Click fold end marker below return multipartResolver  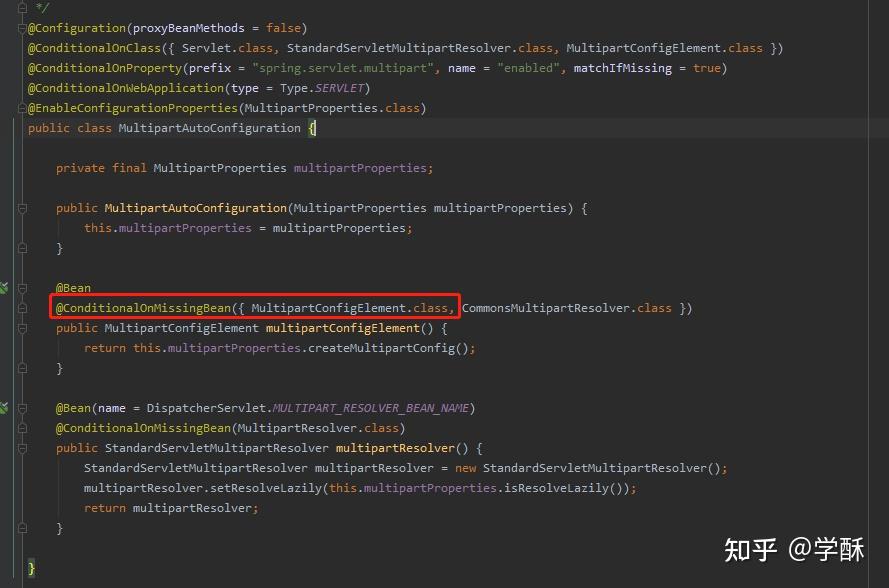click(x=22, y=528)
